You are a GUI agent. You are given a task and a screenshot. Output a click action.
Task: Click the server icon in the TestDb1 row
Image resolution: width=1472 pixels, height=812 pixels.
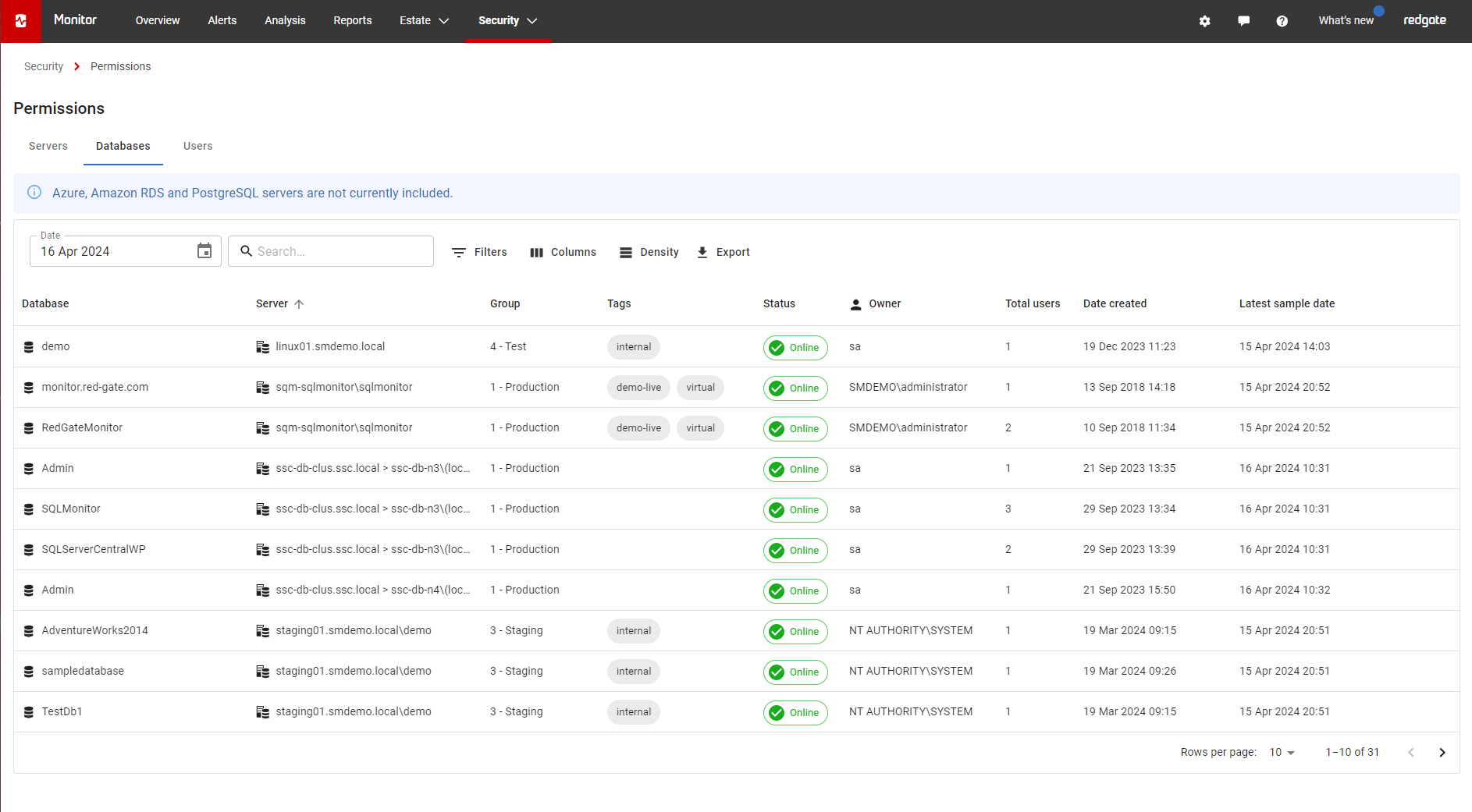coord(263,712)
